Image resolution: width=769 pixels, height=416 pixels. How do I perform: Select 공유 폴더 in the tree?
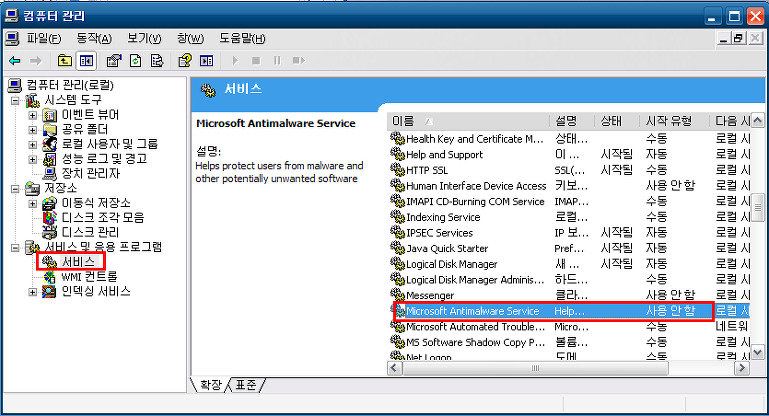click(x=84, y=130)
